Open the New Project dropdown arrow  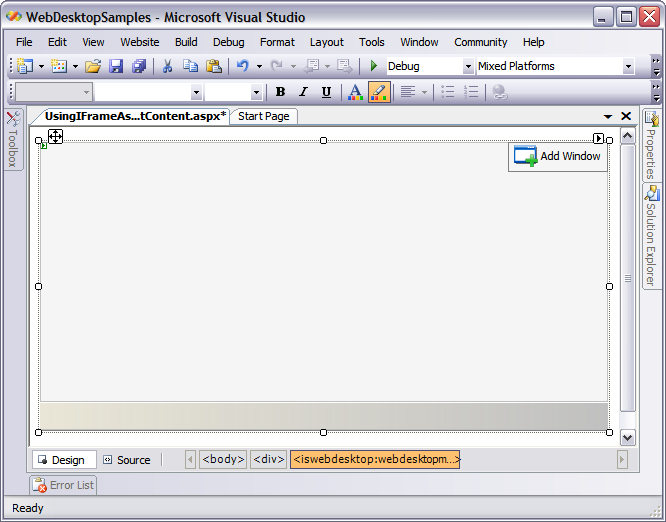(41, 66)
